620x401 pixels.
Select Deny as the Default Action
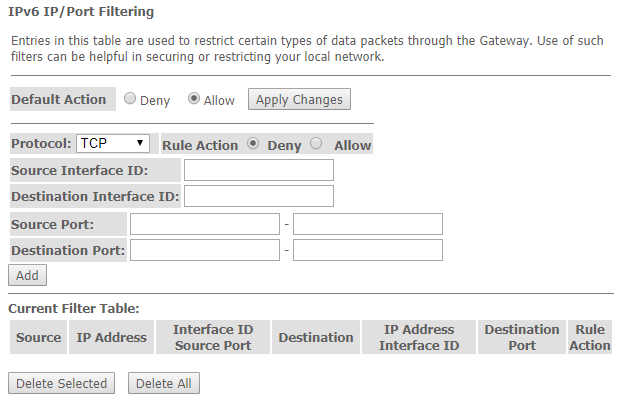tap(130, 100)
